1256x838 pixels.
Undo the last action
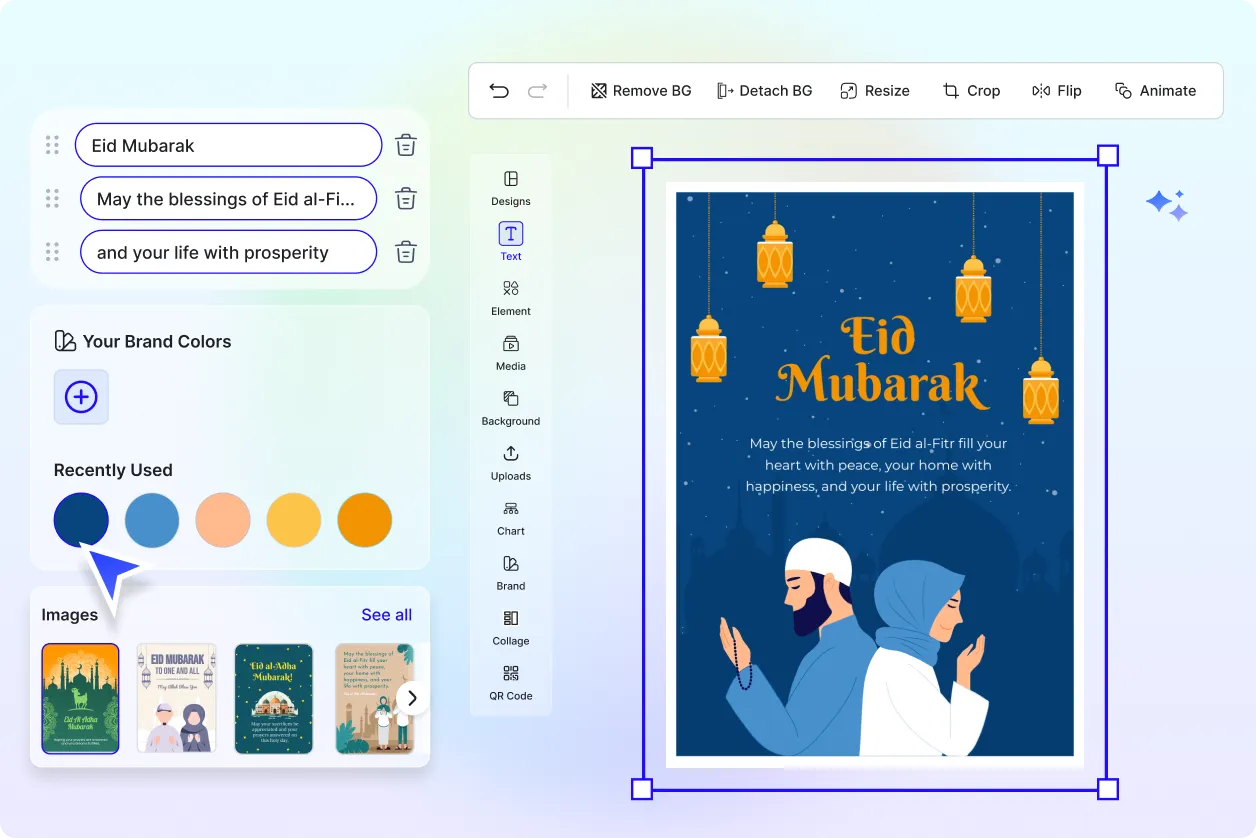(499, 90)
